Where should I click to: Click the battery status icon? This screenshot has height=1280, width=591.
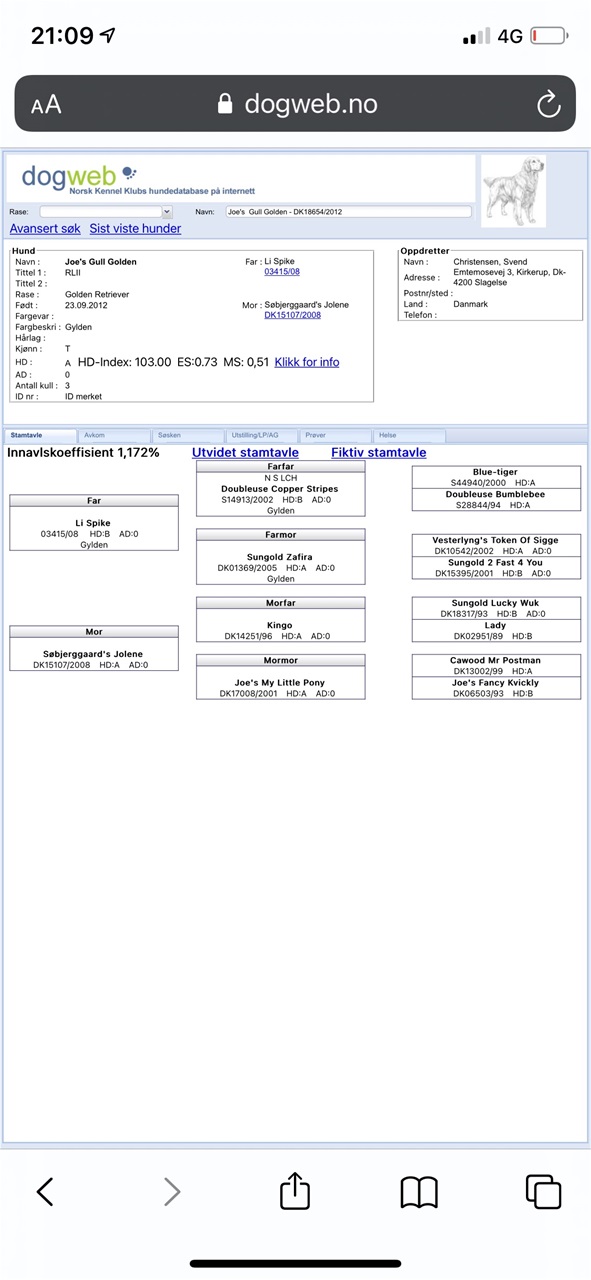point(550,37)
